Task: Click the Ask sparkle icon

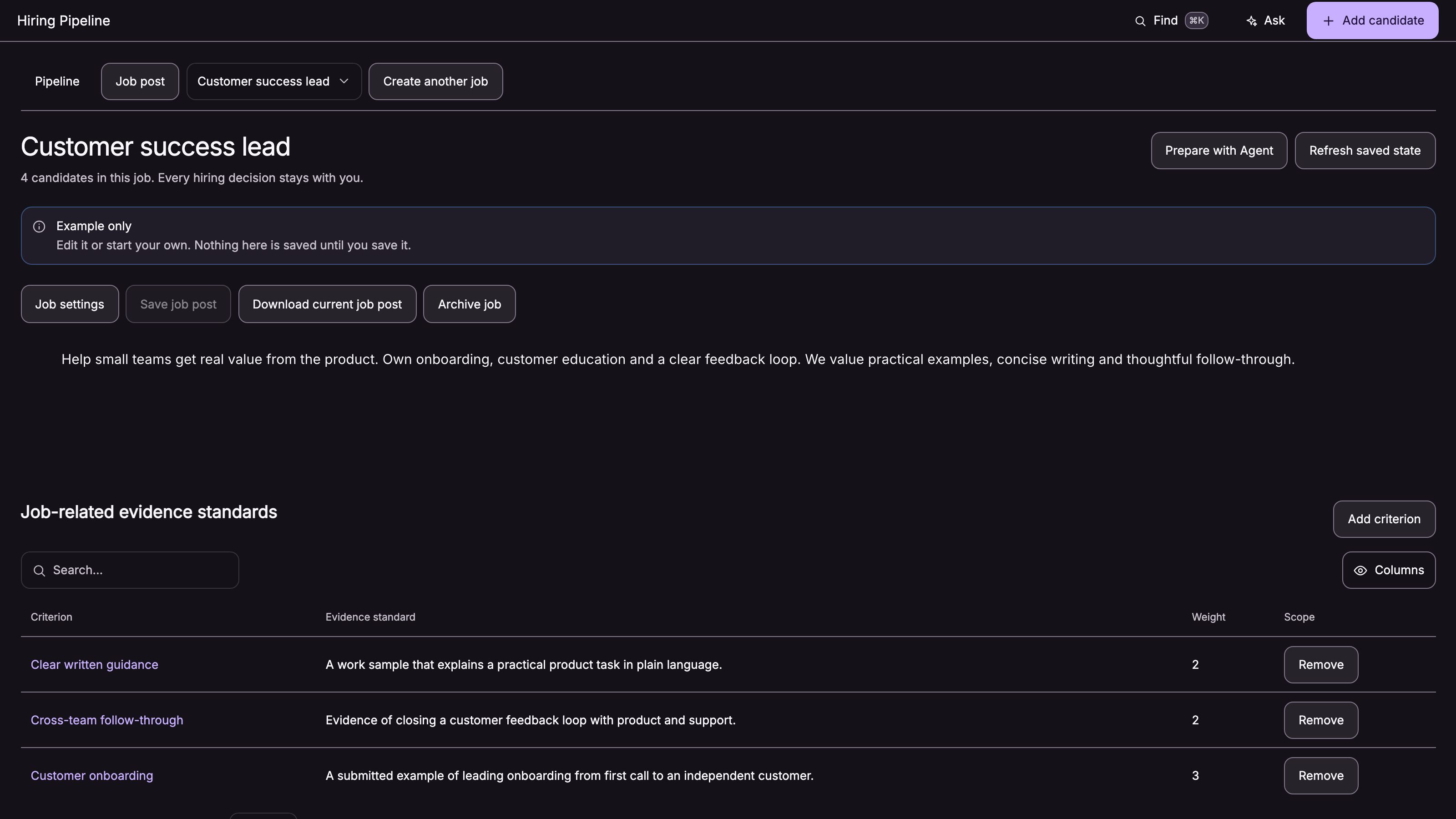Action: 1251,21
